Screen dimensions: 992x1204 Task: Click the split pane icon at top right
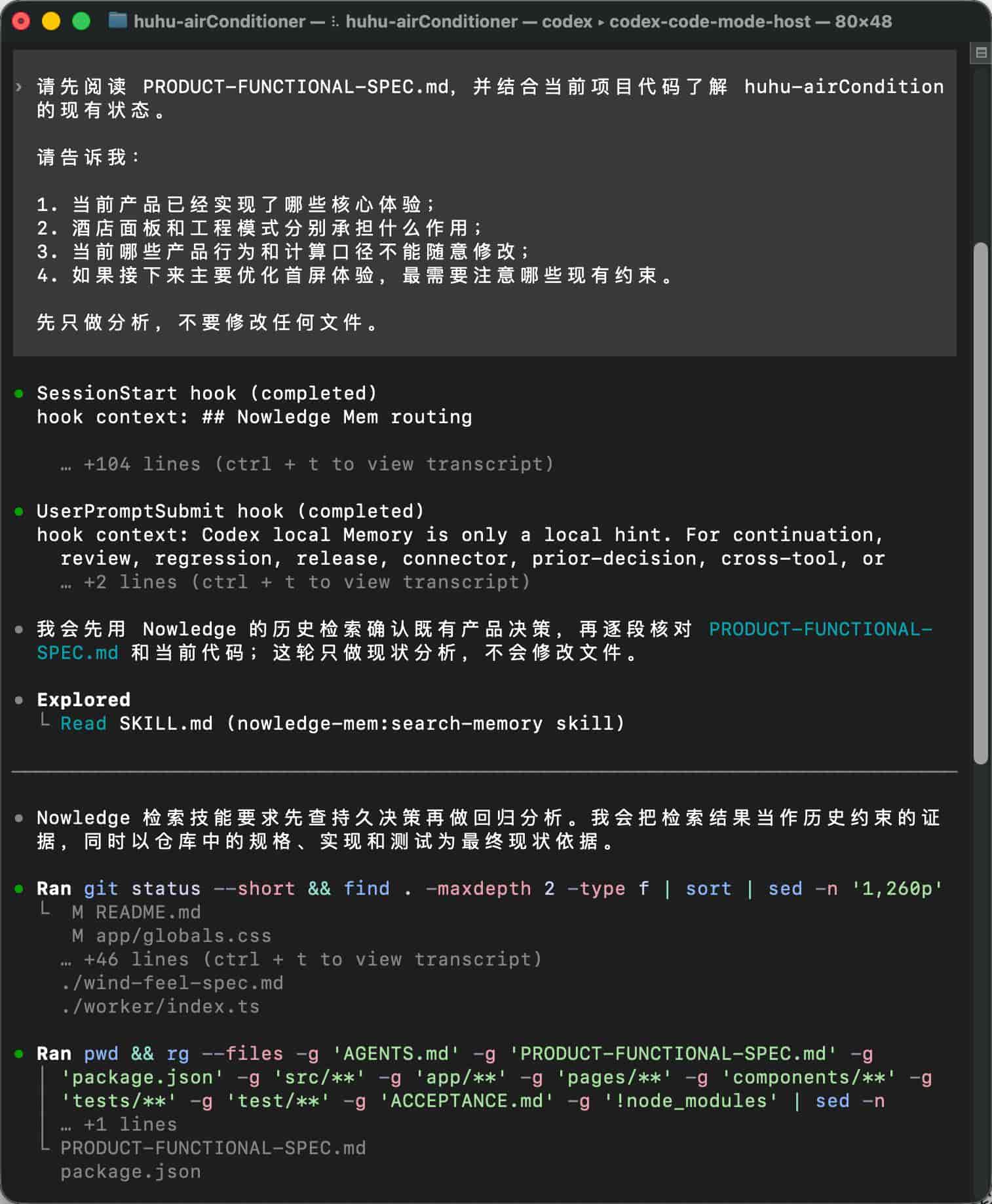pyautogui.click(x=981, y=53)
